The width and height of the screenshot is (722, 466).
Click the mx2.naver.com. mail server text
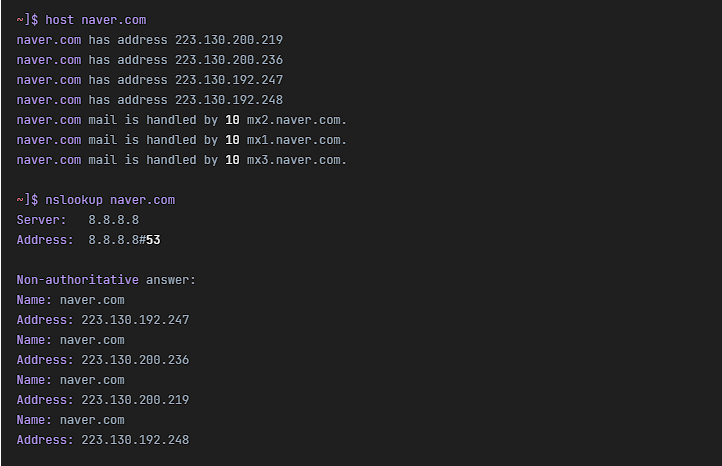click(297, 120)
